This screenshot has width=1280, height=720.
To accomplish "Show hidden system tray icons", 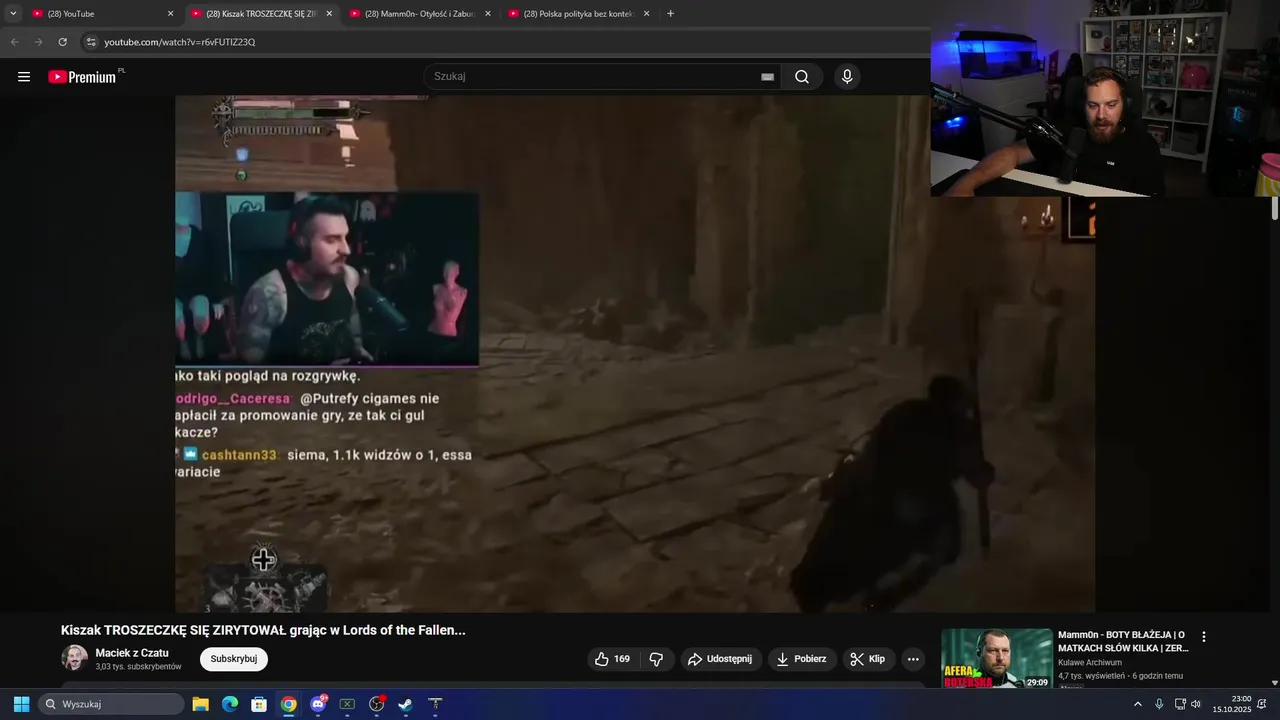I will (1137, 704).
